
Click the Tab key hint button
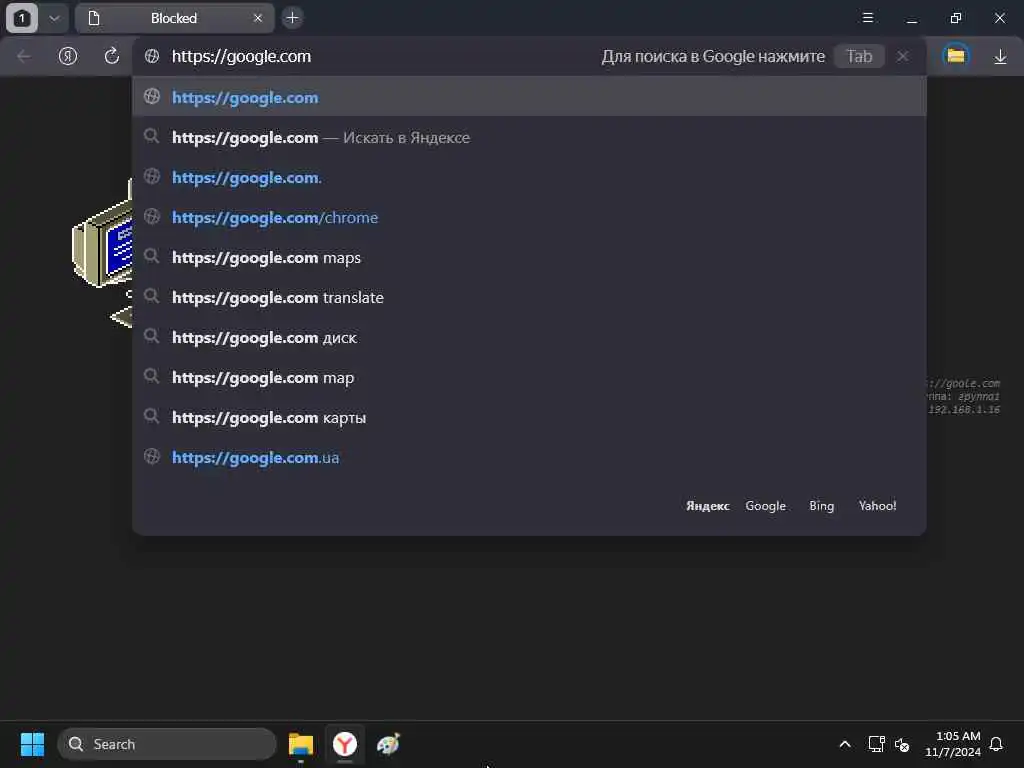pyautogui.click(x=859, y=56)
